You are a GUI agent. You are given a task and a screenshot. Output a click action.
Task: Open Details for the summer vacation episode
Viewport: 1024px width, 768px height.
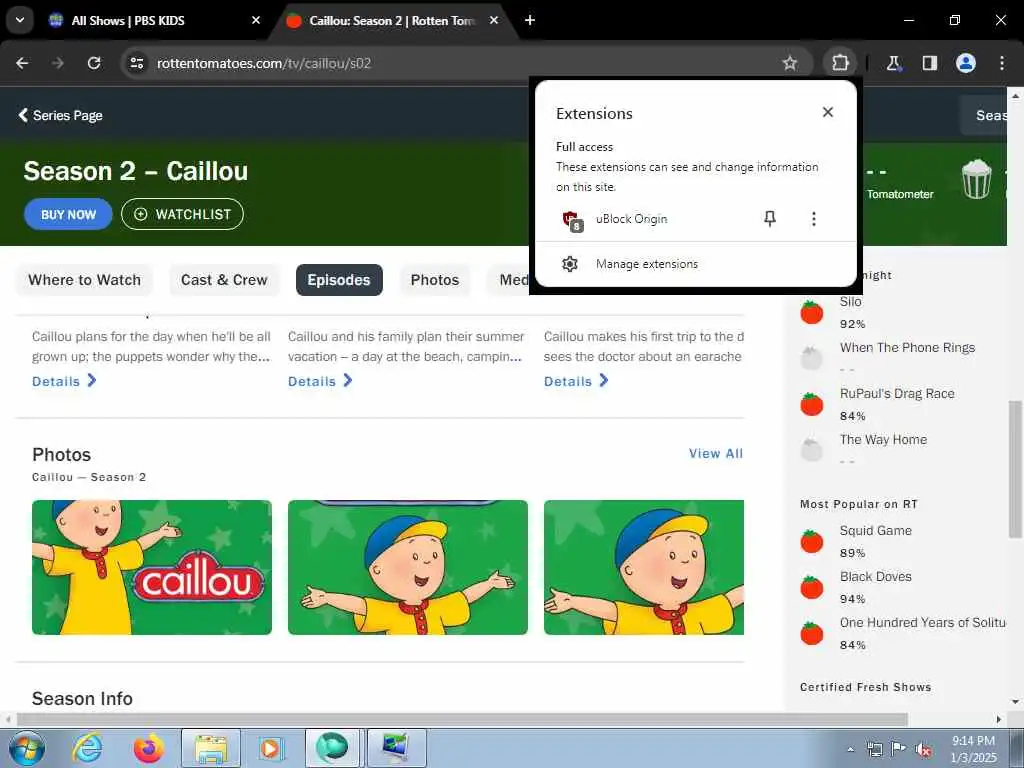pyautogui.click(x=320, y=381)
